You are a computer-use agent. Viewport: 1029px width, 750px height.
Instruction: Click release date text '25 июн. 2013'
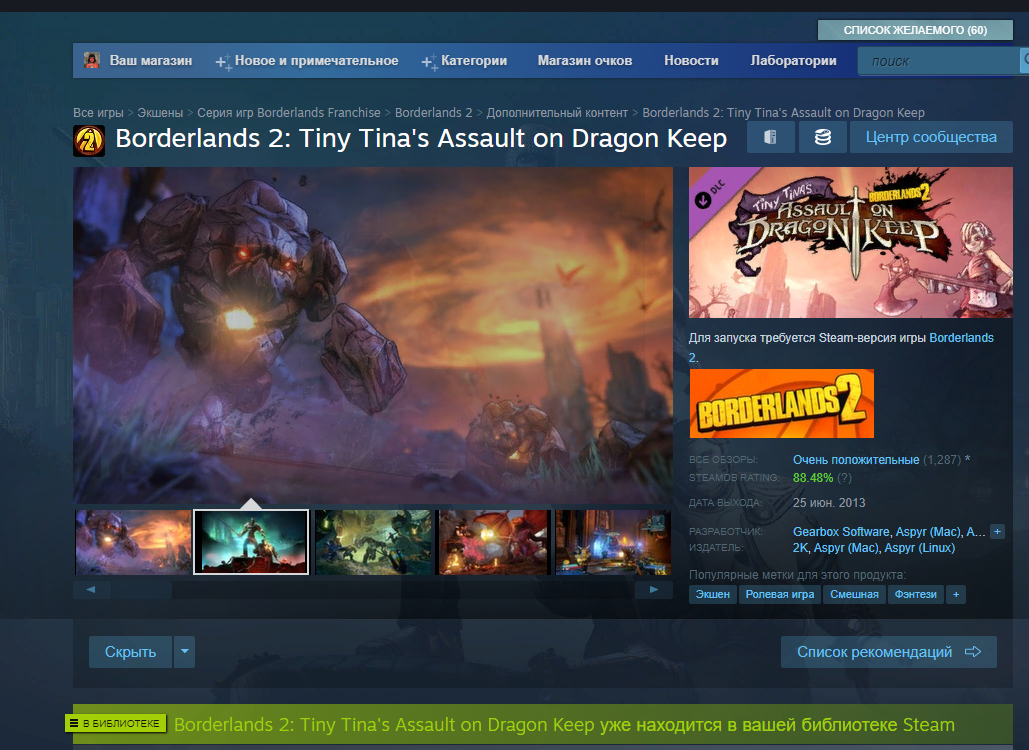829,503
